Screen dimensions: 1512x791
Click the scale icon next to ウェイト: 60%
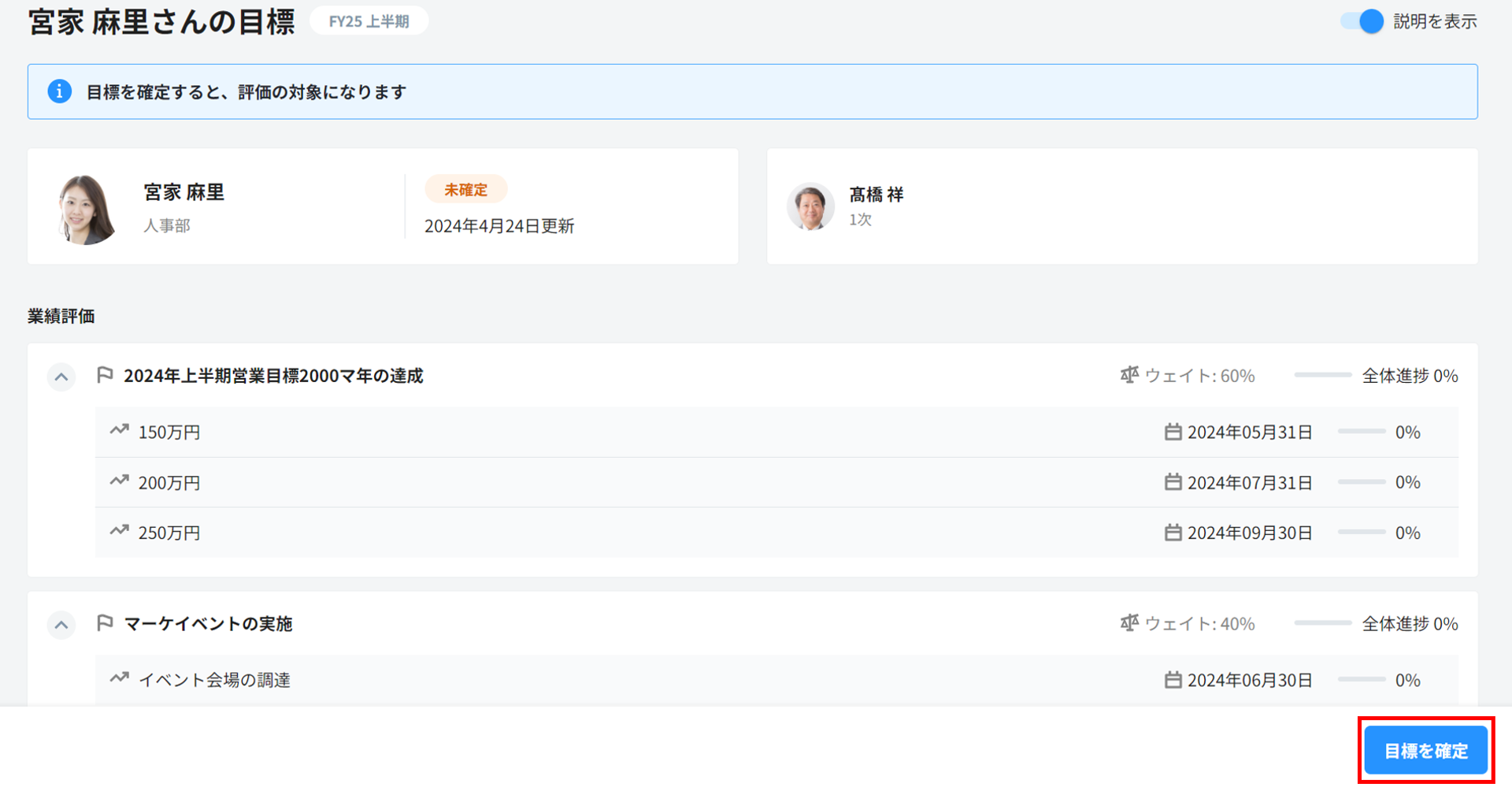point(1129,375)
